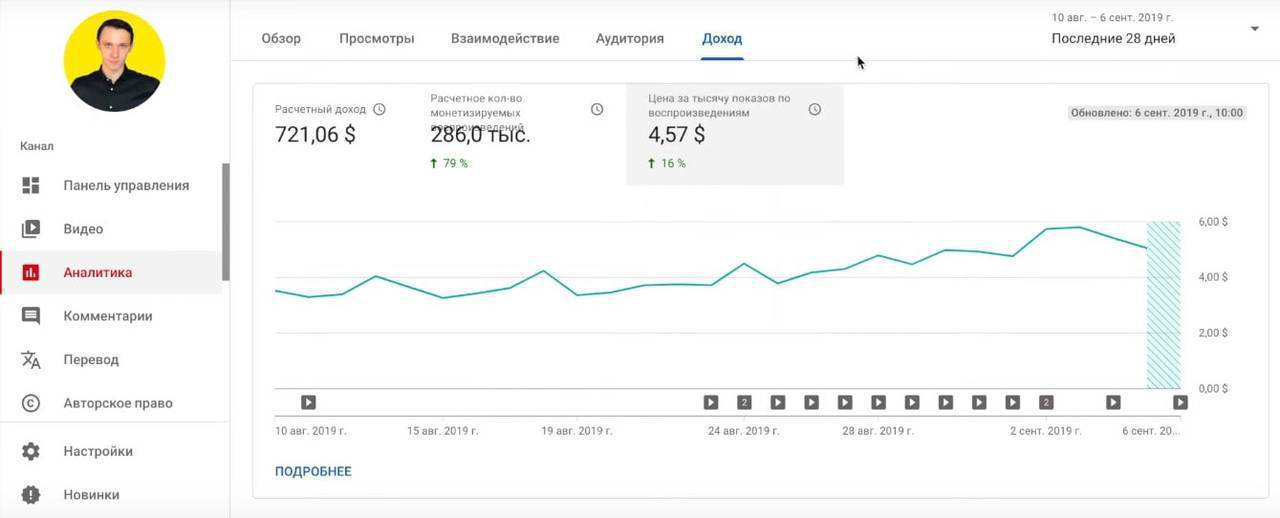
Task: Open the Последние 28 дней period selector
Action: 1113,38
